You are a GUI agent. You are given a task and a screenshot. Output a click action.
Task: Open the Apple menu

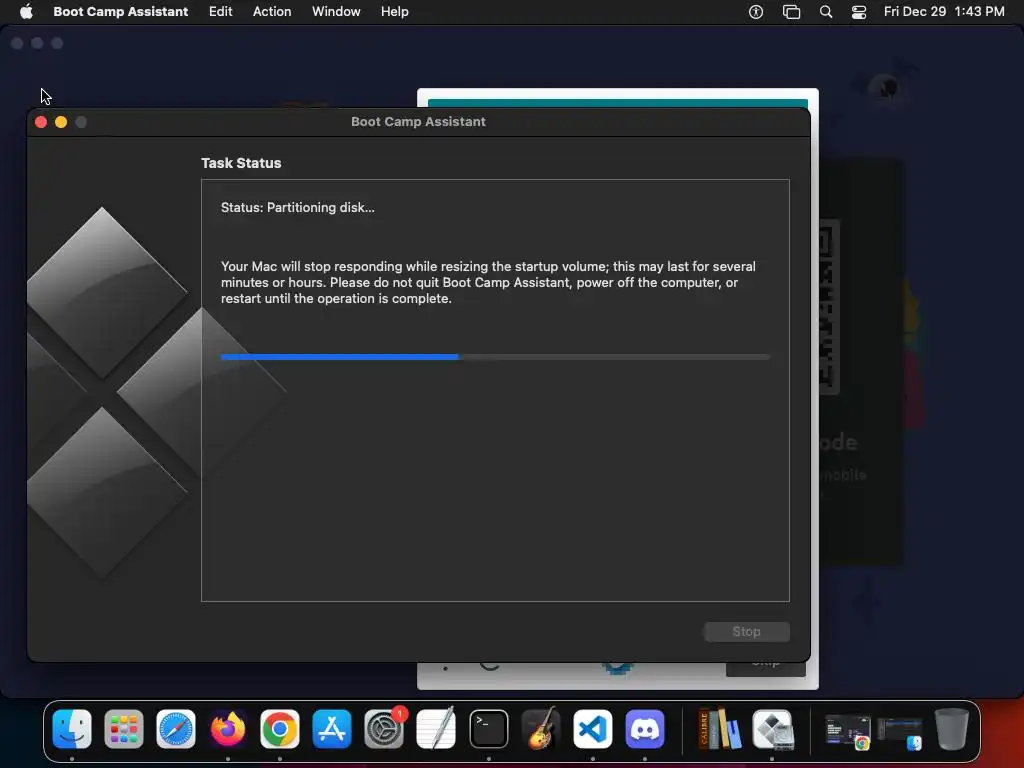pyautogui.click(x=26, y=11)
